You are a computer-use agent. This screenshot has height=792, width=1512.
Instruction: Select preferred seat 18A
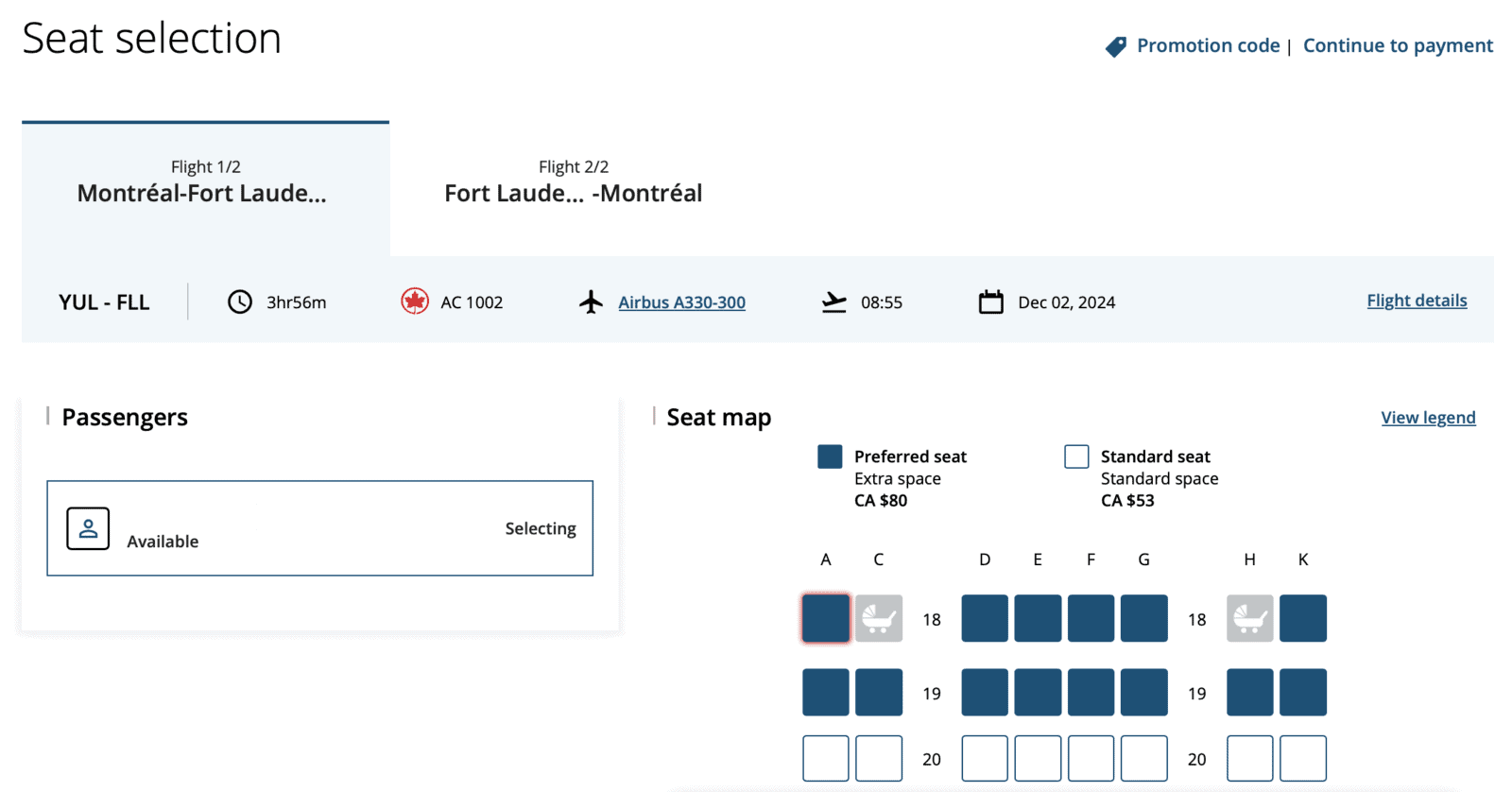pyautogui.click(x=824, y=618)
